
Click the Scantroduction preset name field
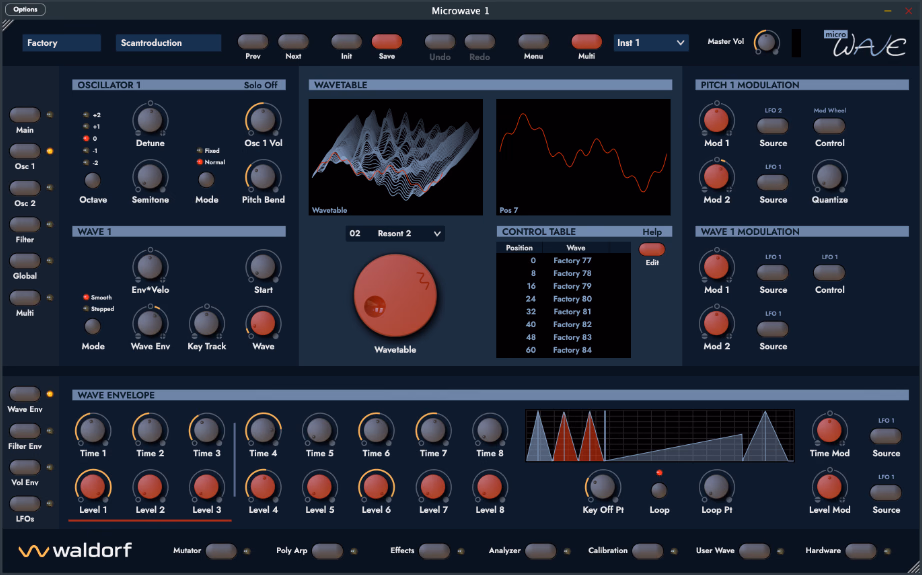168,43
